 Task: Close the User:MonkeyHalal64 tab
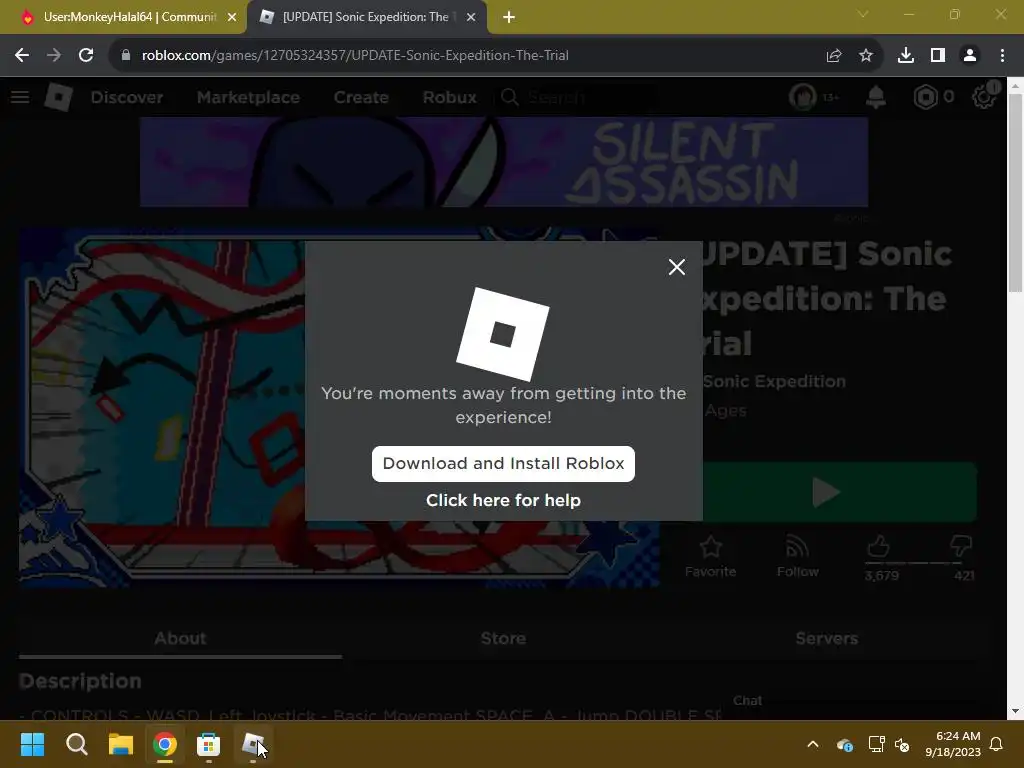pos(232,18)
